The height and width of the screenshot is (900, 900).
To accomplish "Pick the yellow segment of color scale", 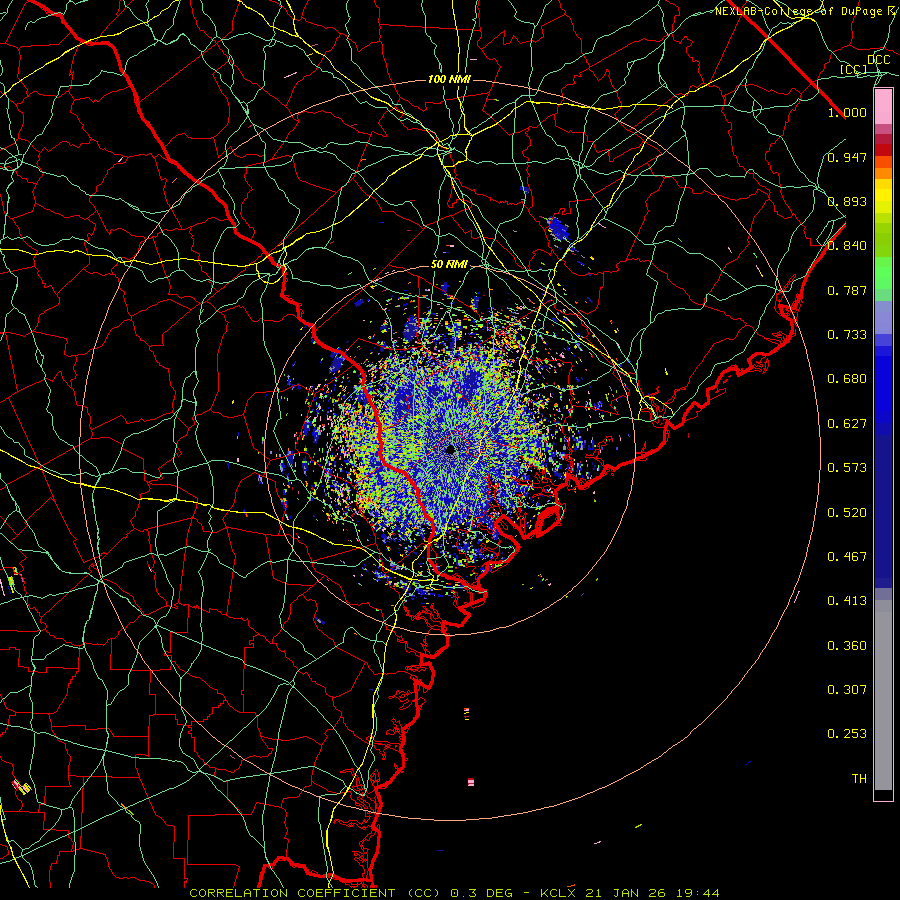I will [883, 196].
